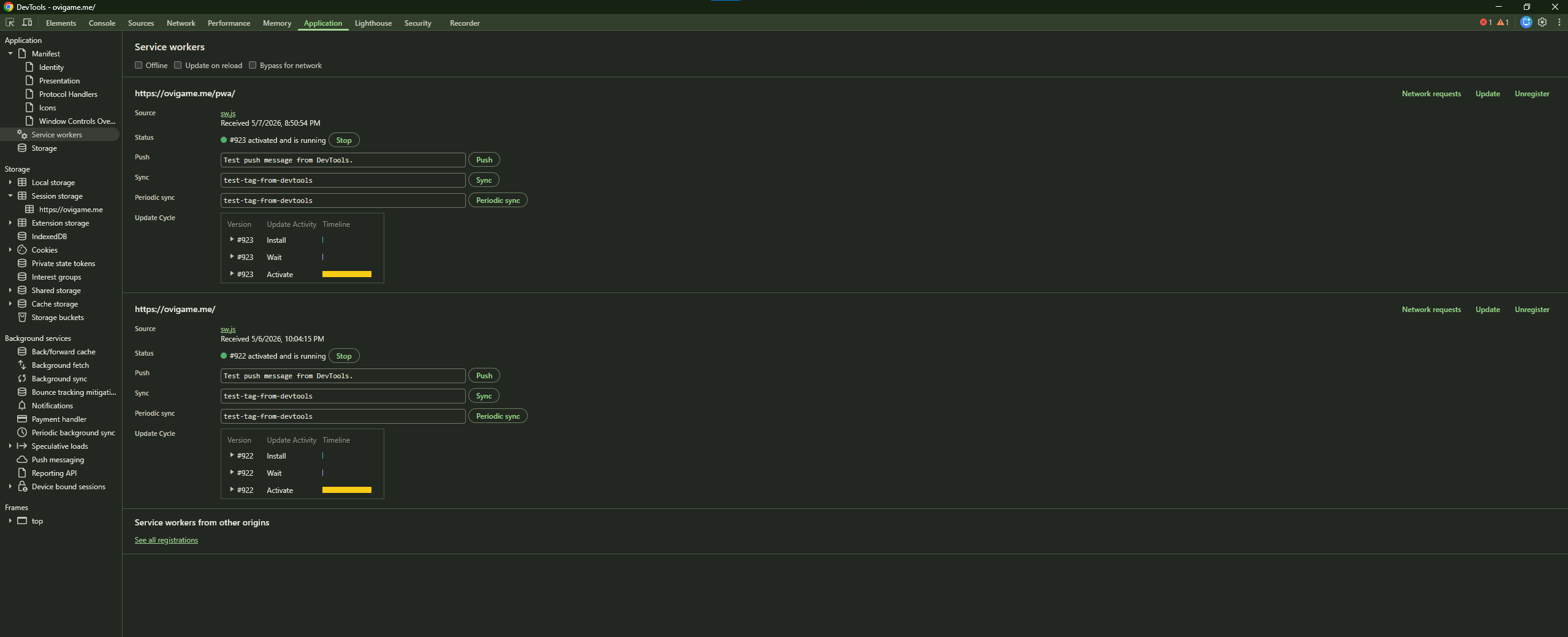The width and height of the screenshot is (1568, 637).
Task: Click Update for https://ovigame.me/ worker
Action: [x=1488, y=310]
